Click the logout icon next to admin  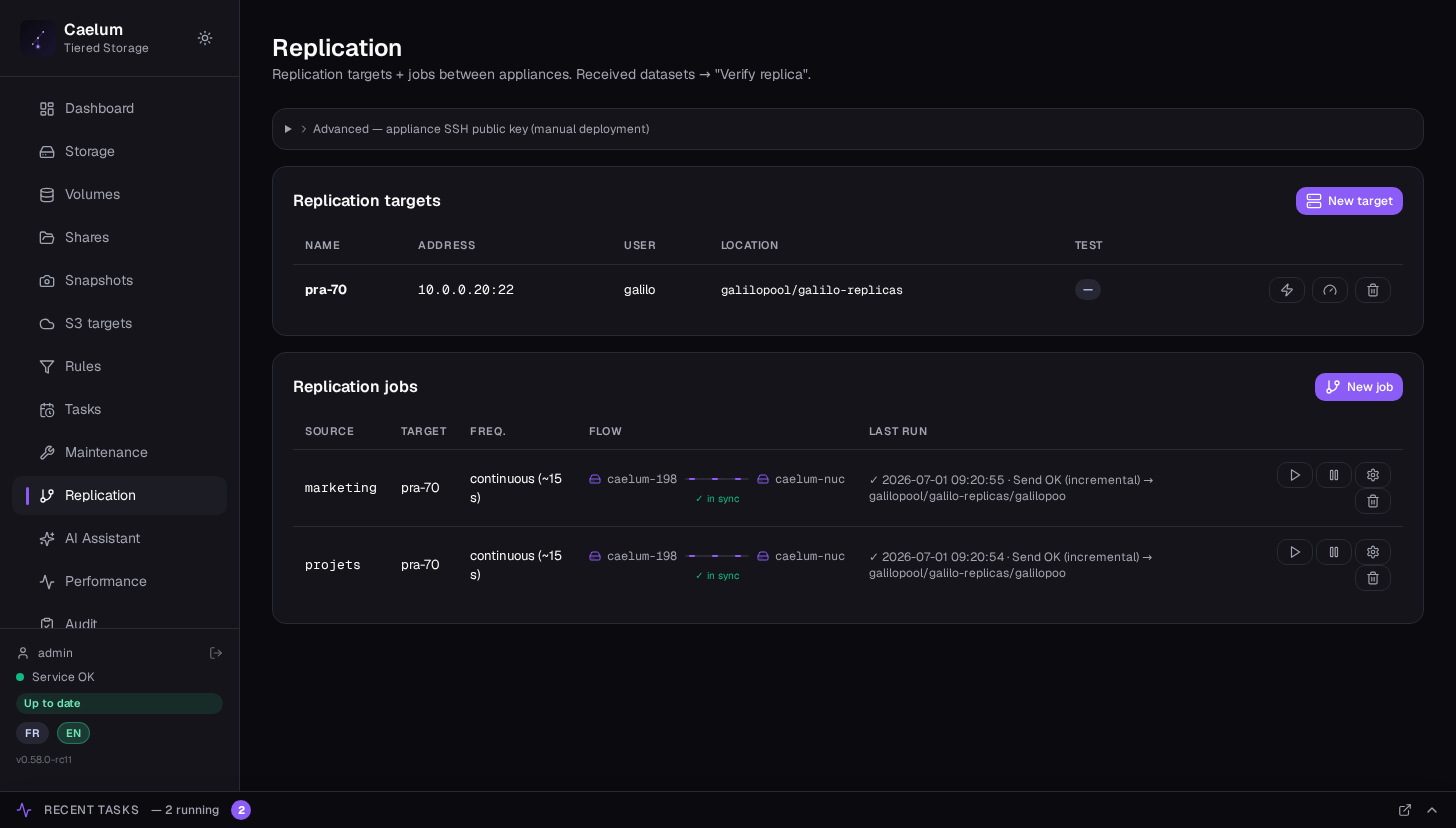coord(215,653)
